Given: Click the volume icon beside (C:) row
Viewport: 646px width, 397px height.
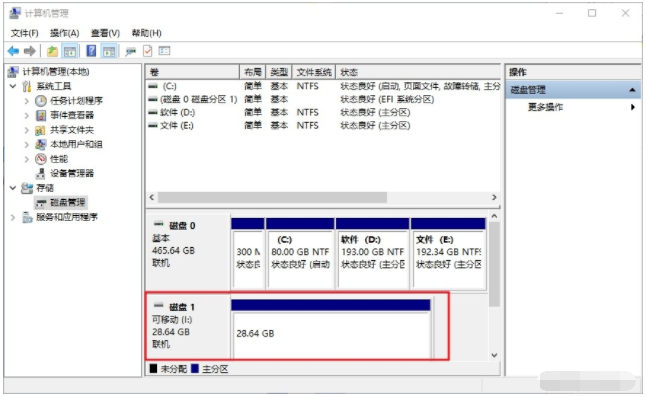Looking at the screenshot, I should pyautogui.click(x=153, y=86).
